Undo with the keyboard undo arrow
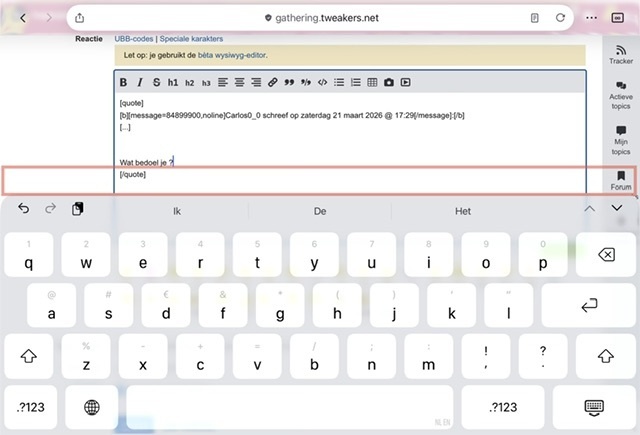The width and height of the screenshot is (640, 435). click(x=24, y=209)
